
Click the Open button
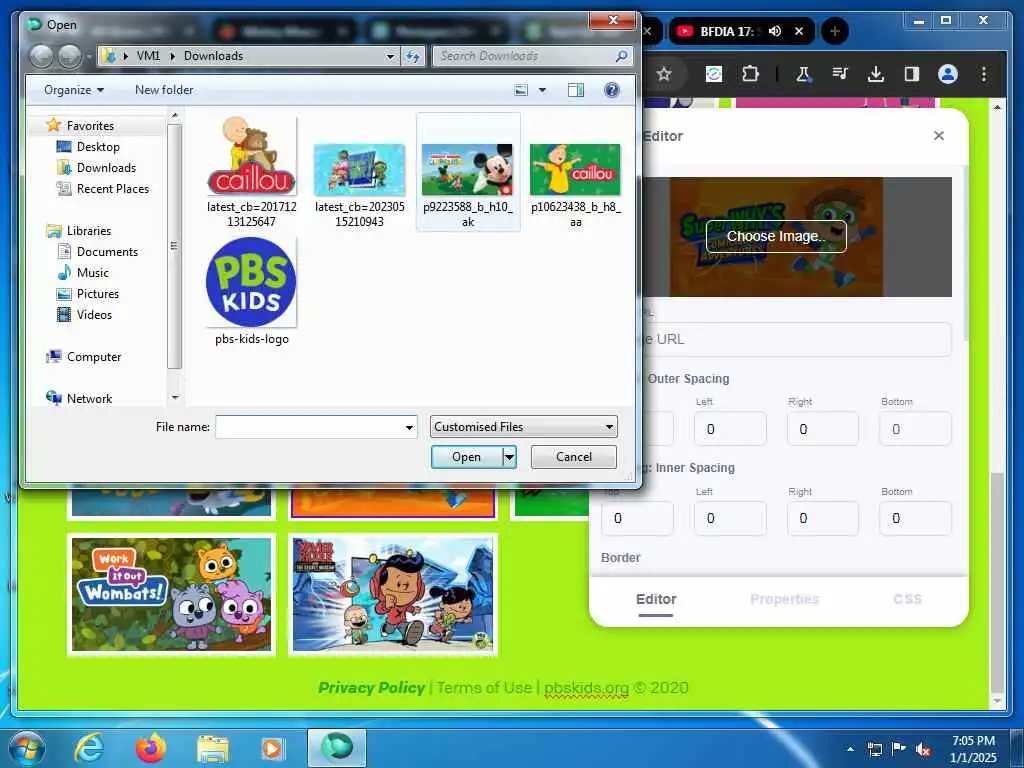(466, 457)
